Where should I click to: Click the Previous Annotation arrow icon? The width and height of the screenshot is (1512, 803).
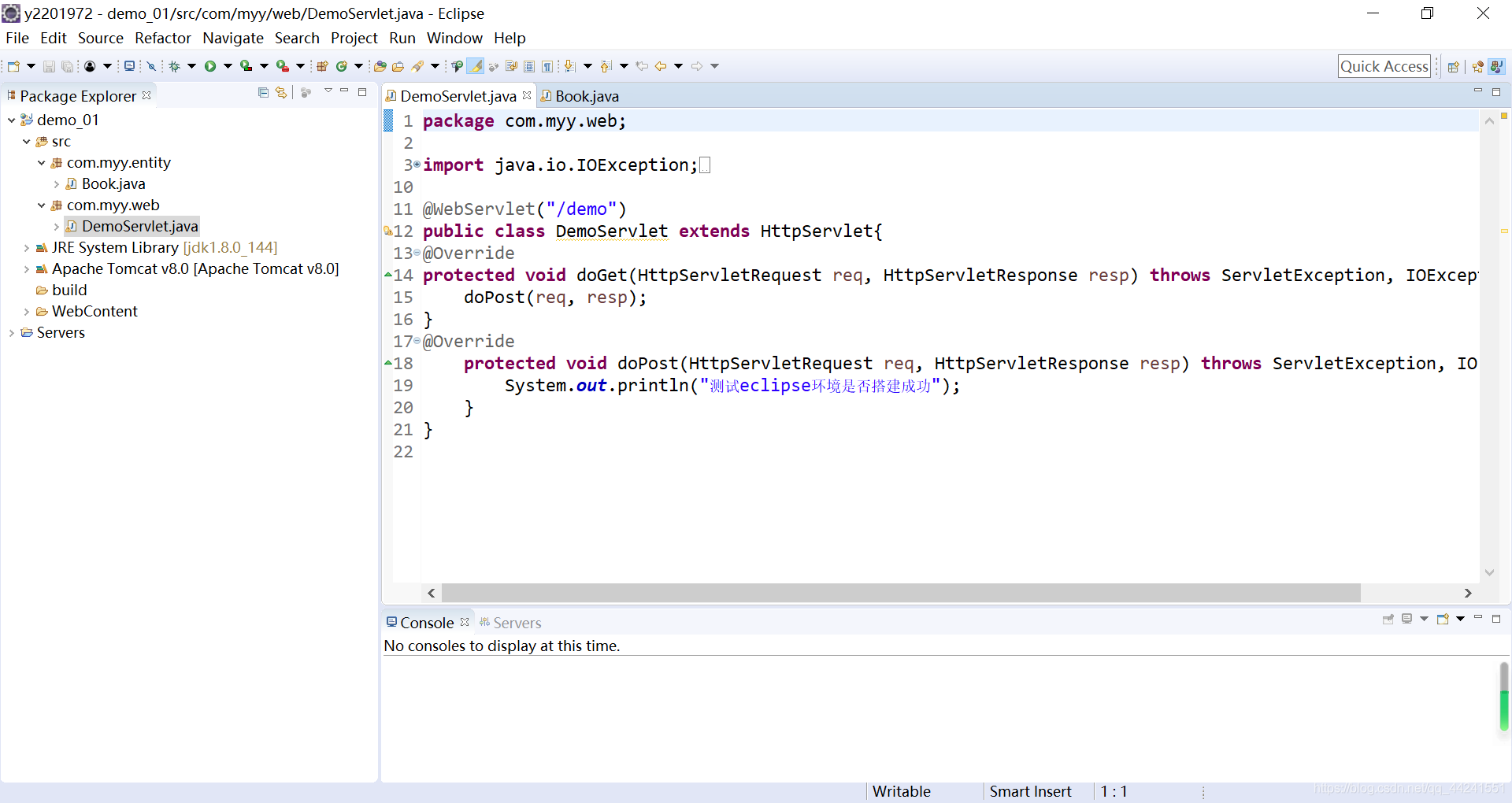point(606,66)
